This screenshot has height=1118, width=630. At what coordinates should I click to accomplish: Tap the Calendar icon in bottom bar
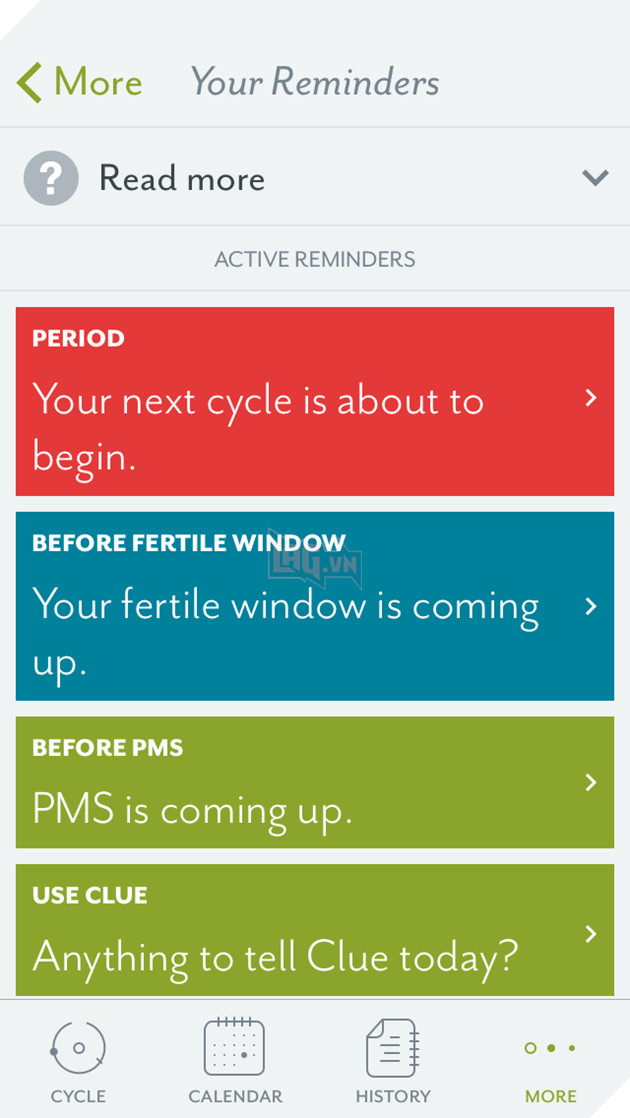click(234, 1048)
